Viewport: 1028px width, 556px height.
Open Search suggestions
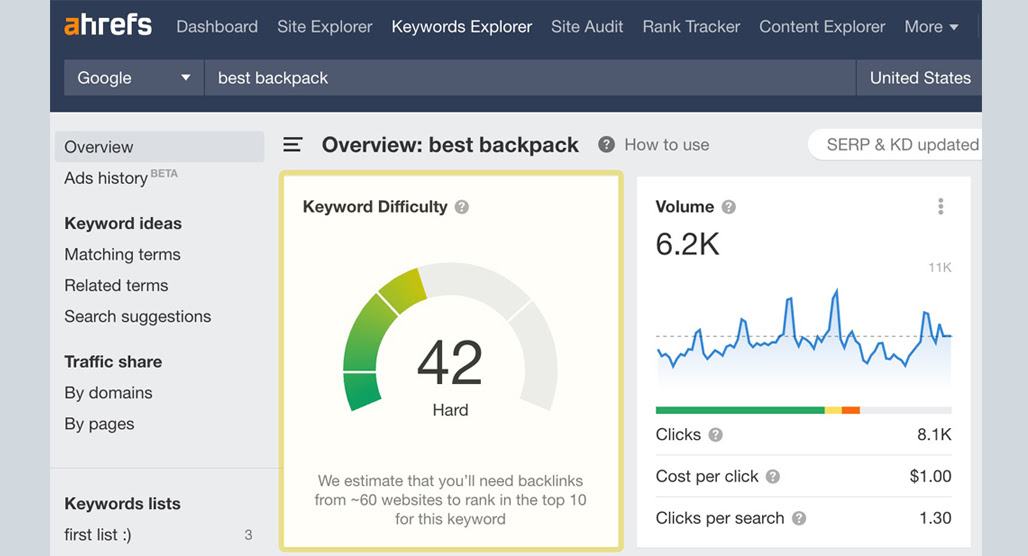138,317
